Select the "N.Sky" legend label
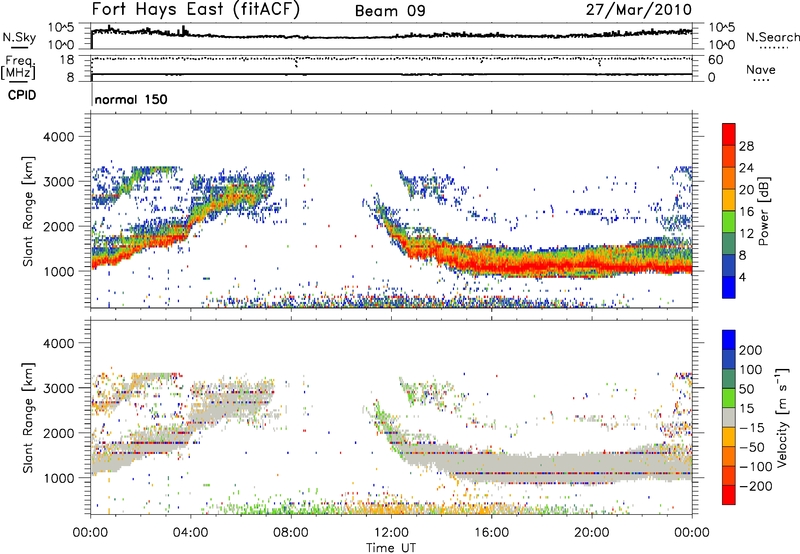The width and height of the screenshot is (800, 554). pyautogui.click(x=19, y=37)
